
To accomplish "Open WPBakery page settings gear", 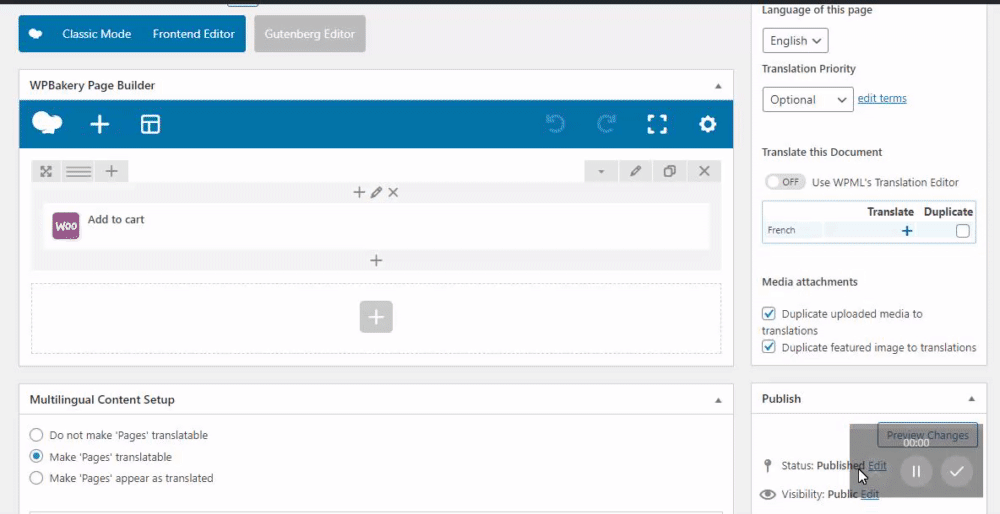I will click(707, 124).
